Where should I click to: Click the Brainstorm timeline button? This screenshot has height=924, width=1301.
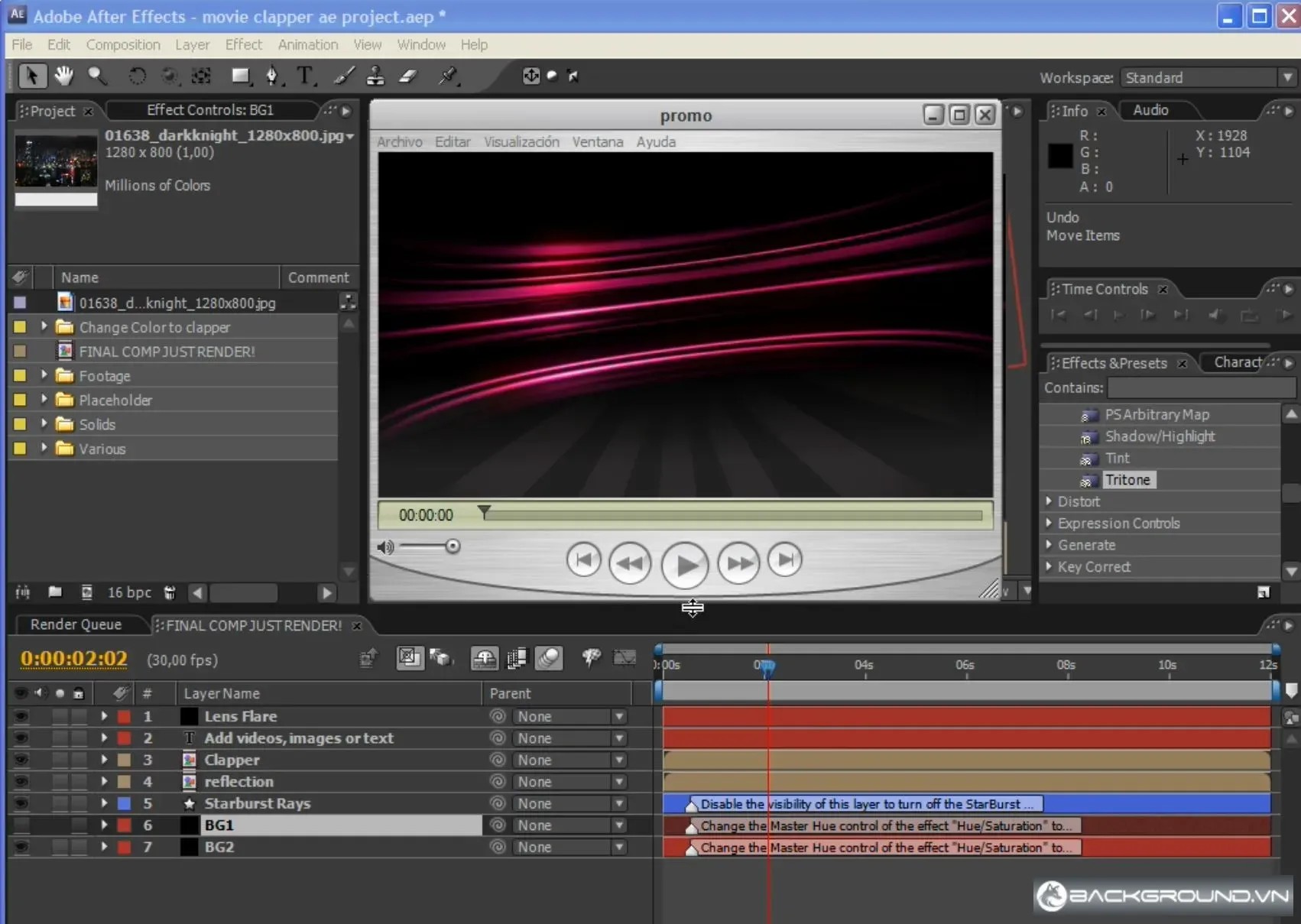click(x=591, y=657)
